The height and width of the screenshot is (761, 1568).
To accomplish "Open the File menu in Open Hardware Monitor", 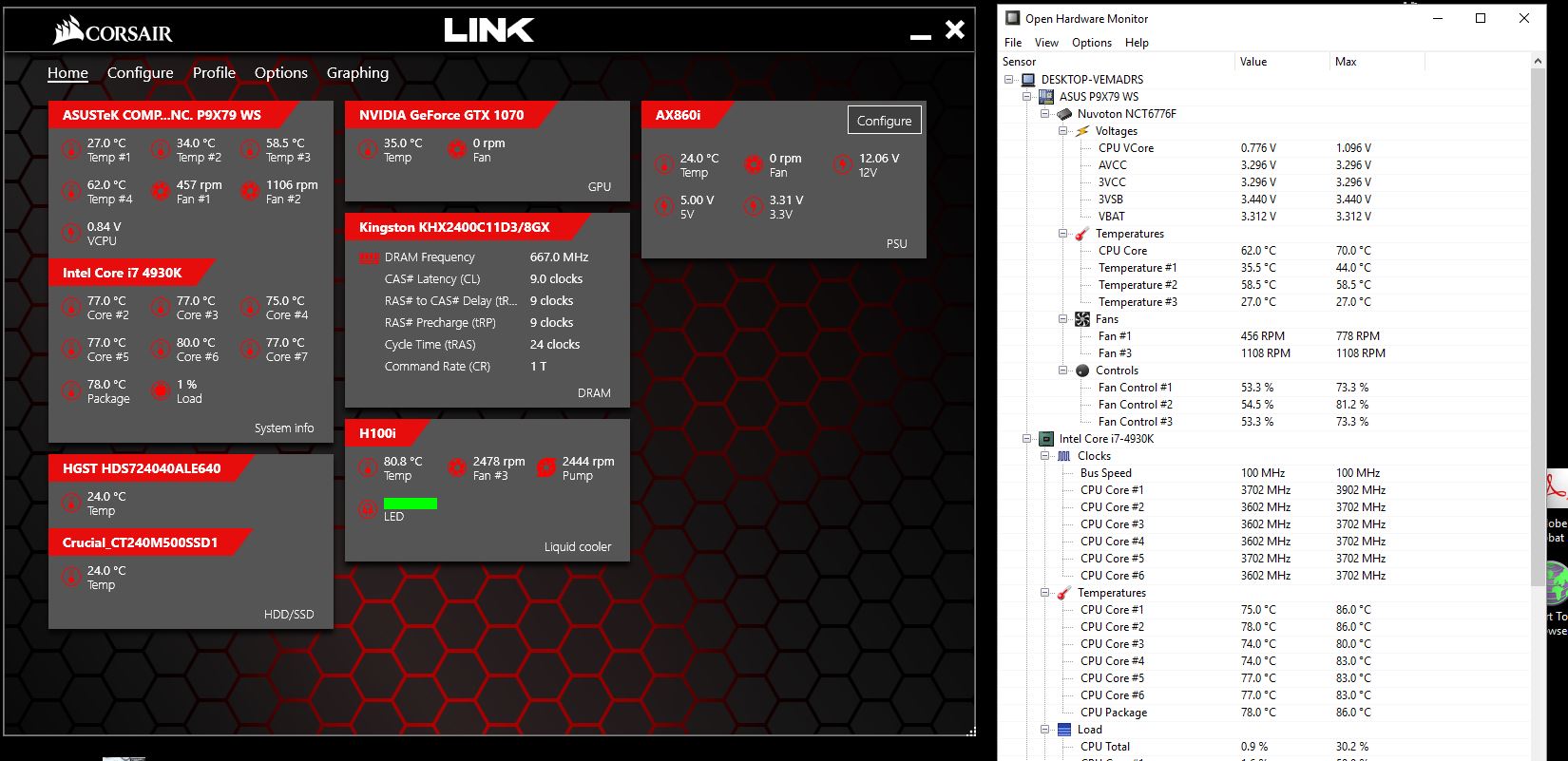I will click(x=1013, y=43).
